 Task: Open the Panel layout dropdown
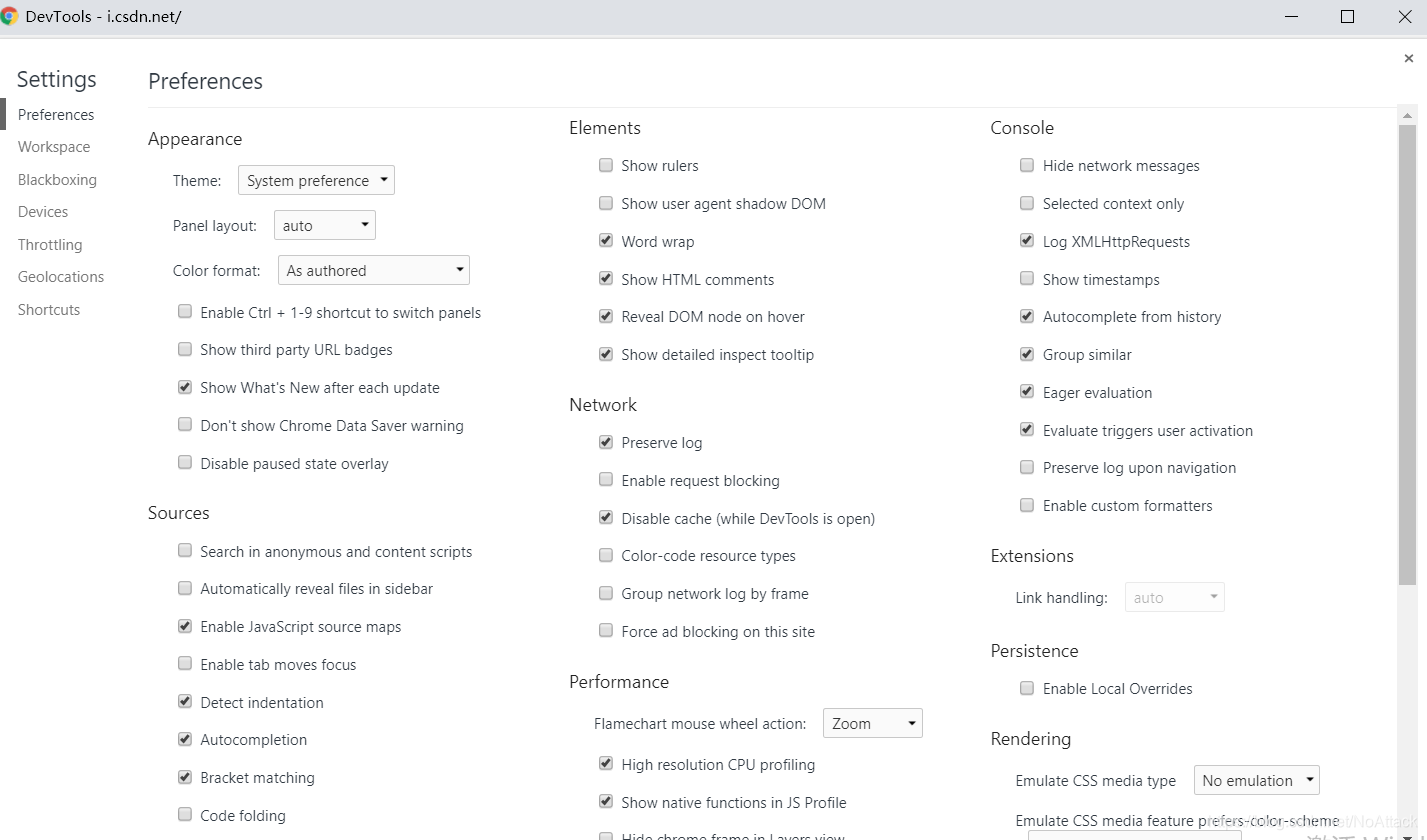pos(325,225)
